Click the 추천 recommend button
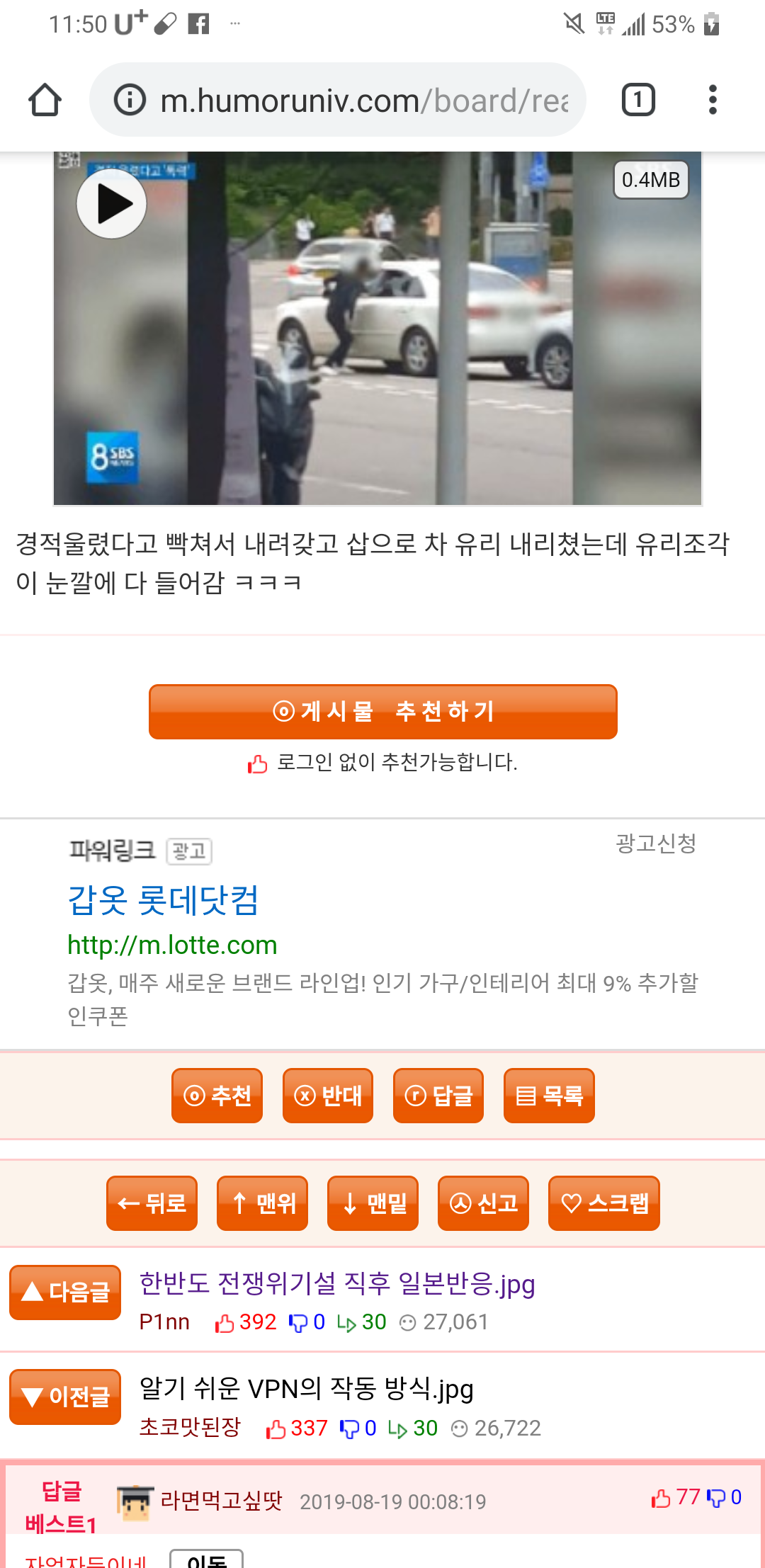The image size is (765, 1568). coord(217,1096)
